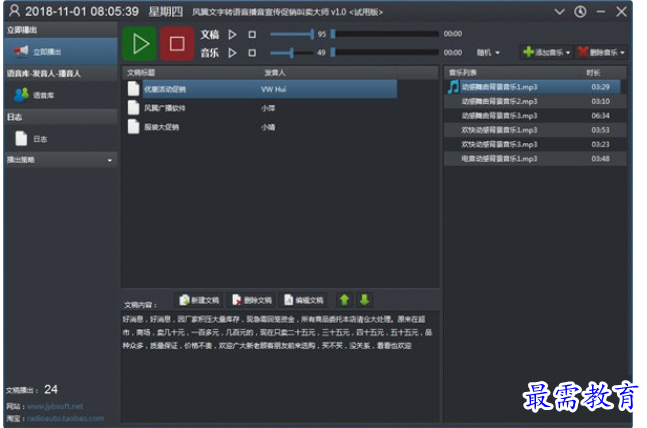Open the Add Music dropdown arrow
The image size is (647, 428).
tap(568, 52)
